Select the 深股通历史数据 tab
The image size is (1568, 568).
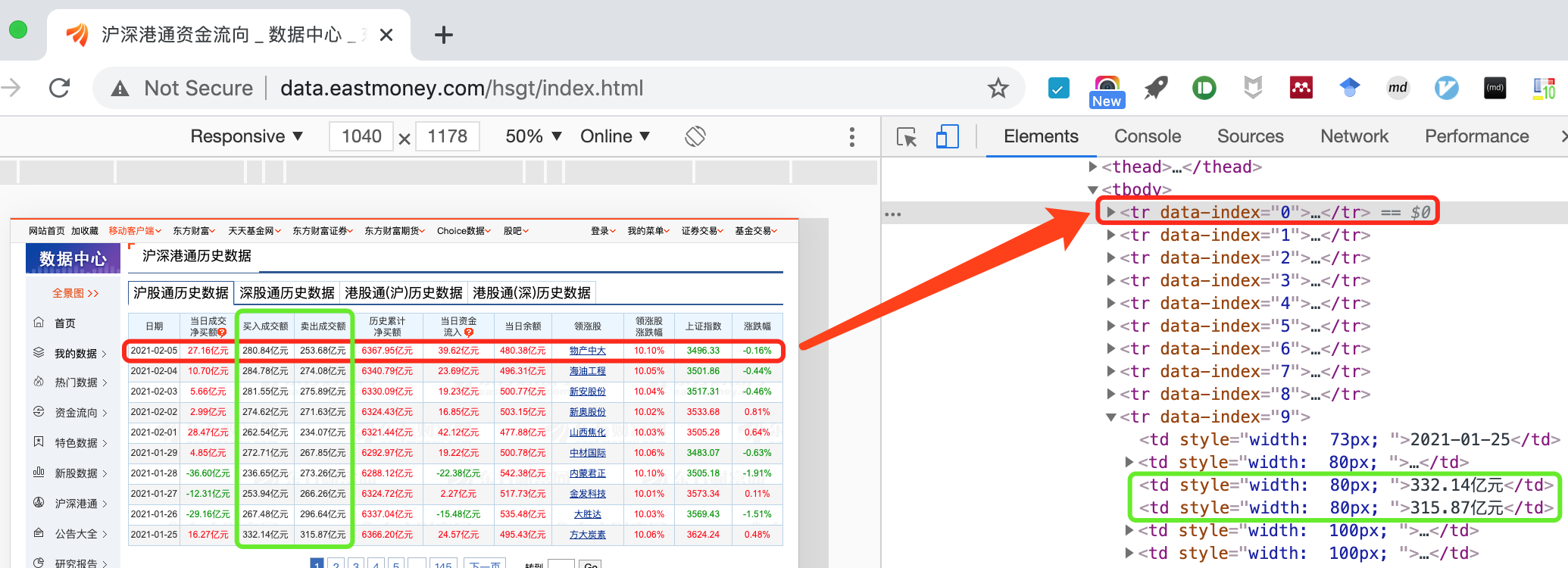287,293
